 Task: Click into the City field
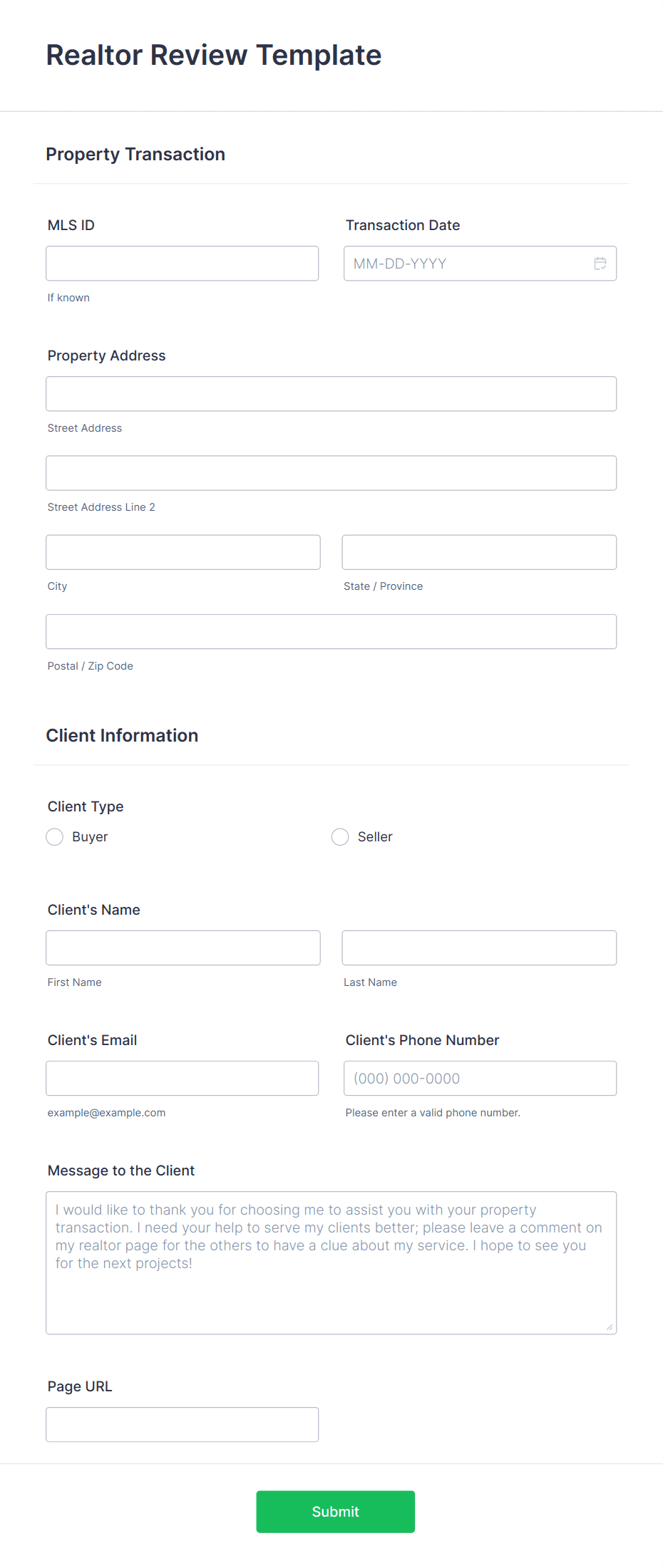pyautogui.click(x=183, y=551)
